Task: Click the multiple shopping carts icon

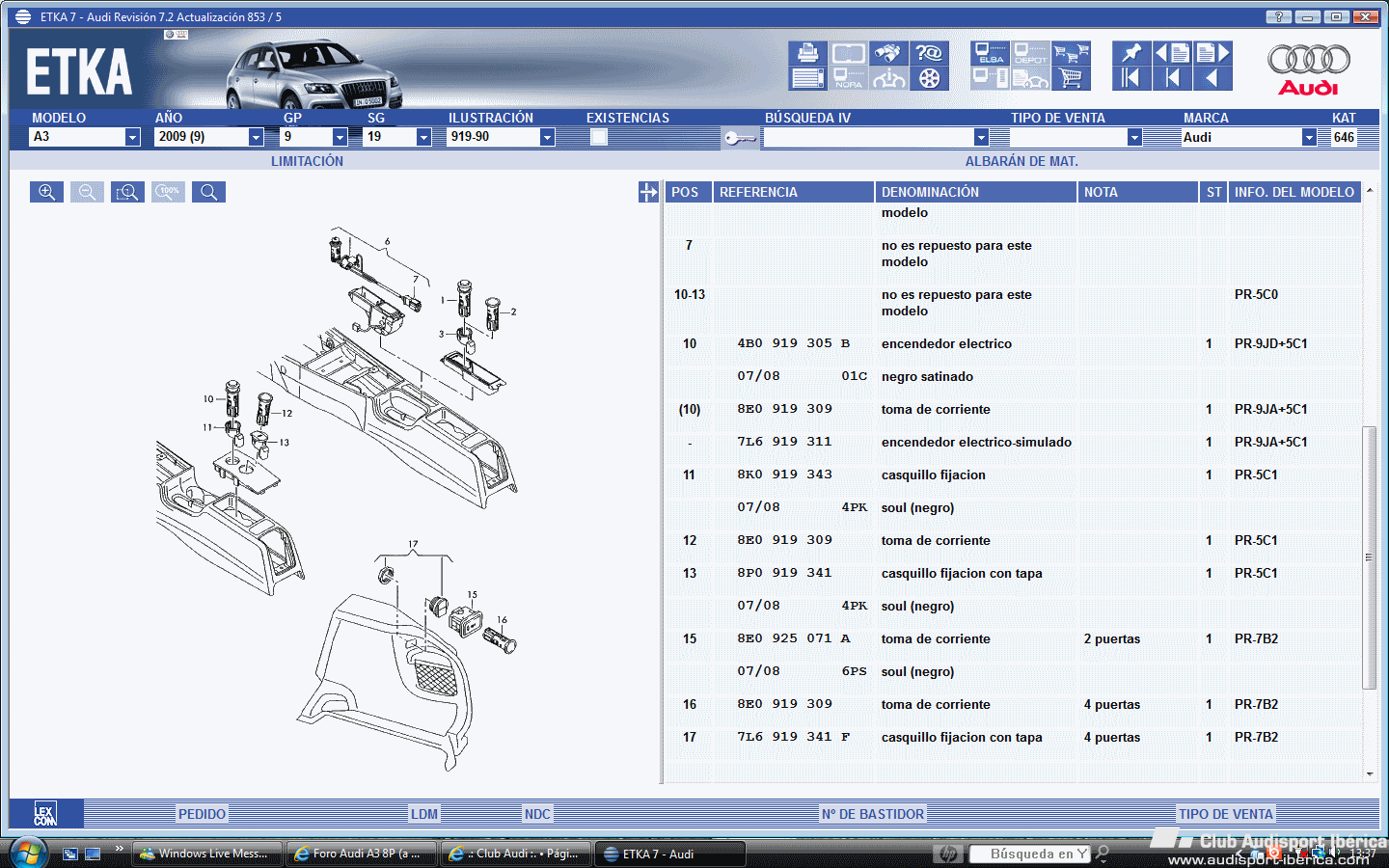Action: (1072, 53)
